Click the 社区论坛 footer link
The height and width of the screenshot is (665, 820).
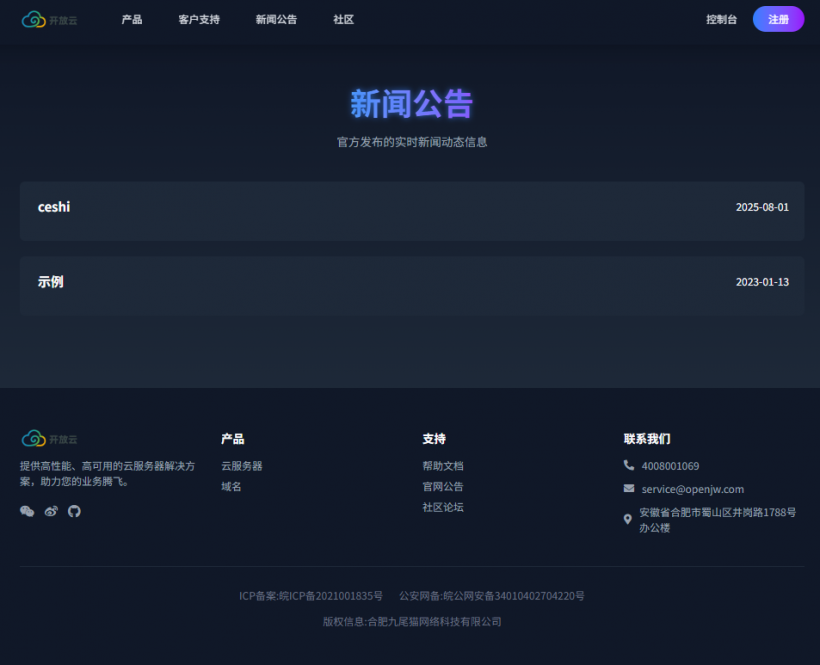click(443, 507)
